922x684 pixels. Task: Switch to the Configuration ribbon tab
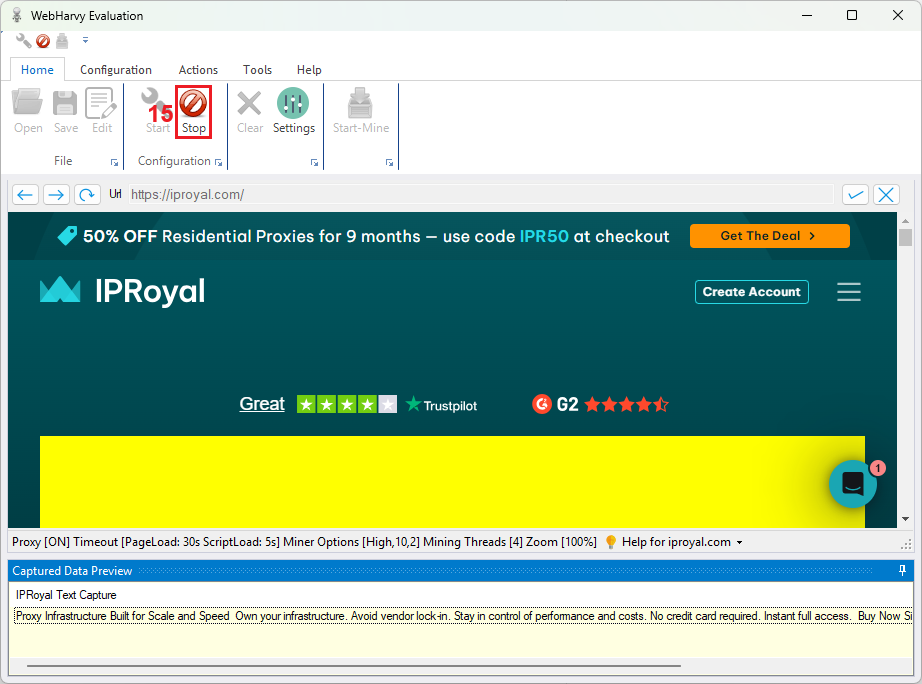(x=116, y=70)
